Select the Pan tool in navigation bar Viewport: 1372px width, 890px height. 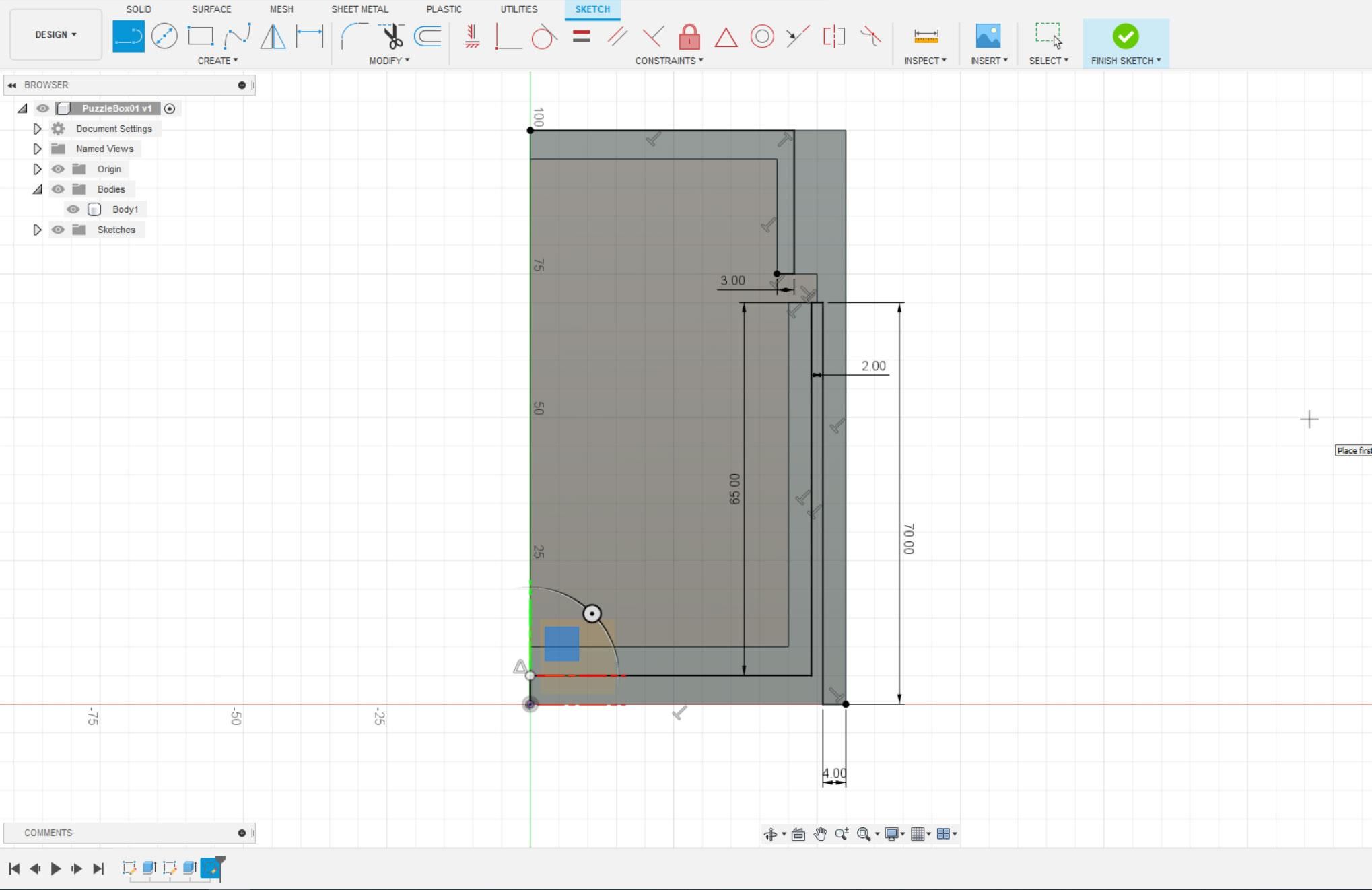[x=821, y=834]
